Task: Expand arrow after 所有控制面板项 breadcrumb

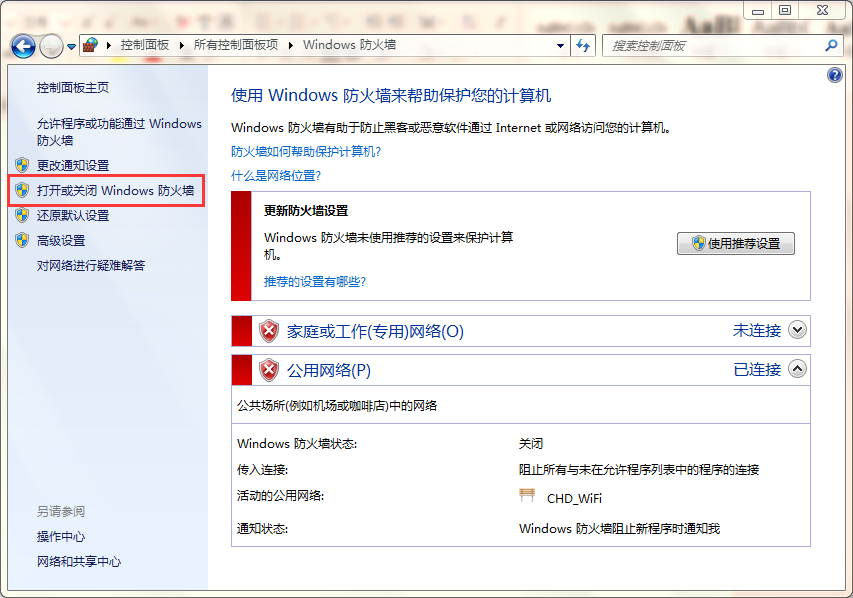Action: click(x=290, y=46)
